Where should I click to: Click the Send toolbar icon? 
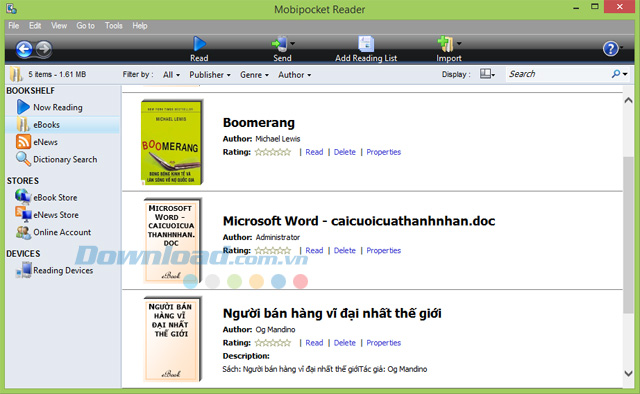point(279,44)
